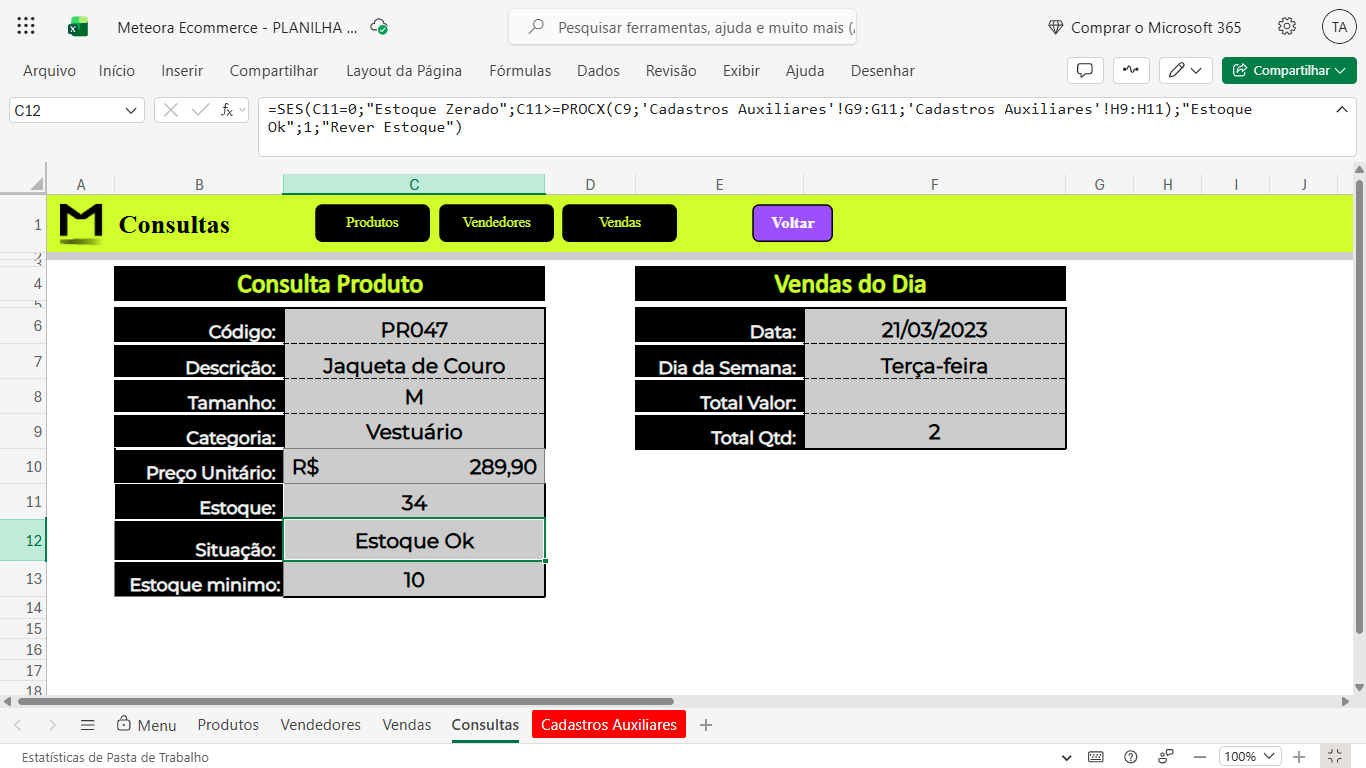
Task: Click previous sheet navigation arrow
Action: (x=18, y=725)
